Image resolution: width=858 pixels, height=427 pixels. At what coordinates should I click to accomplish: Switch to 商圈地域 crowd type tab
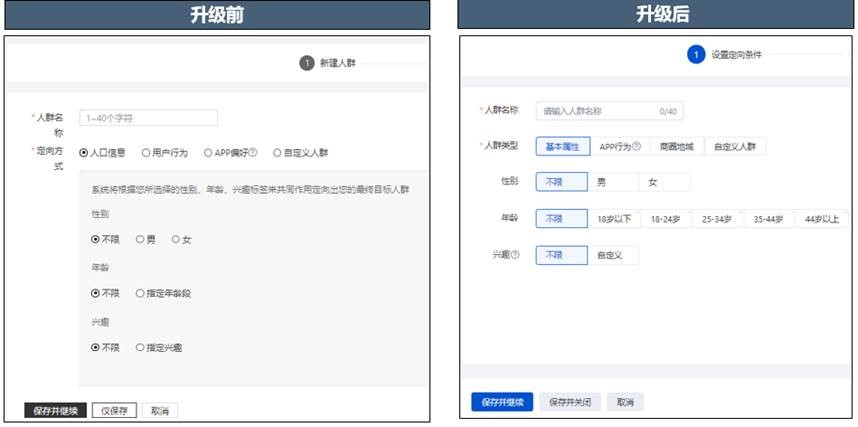pyautogui.click(x=677, y=147)
